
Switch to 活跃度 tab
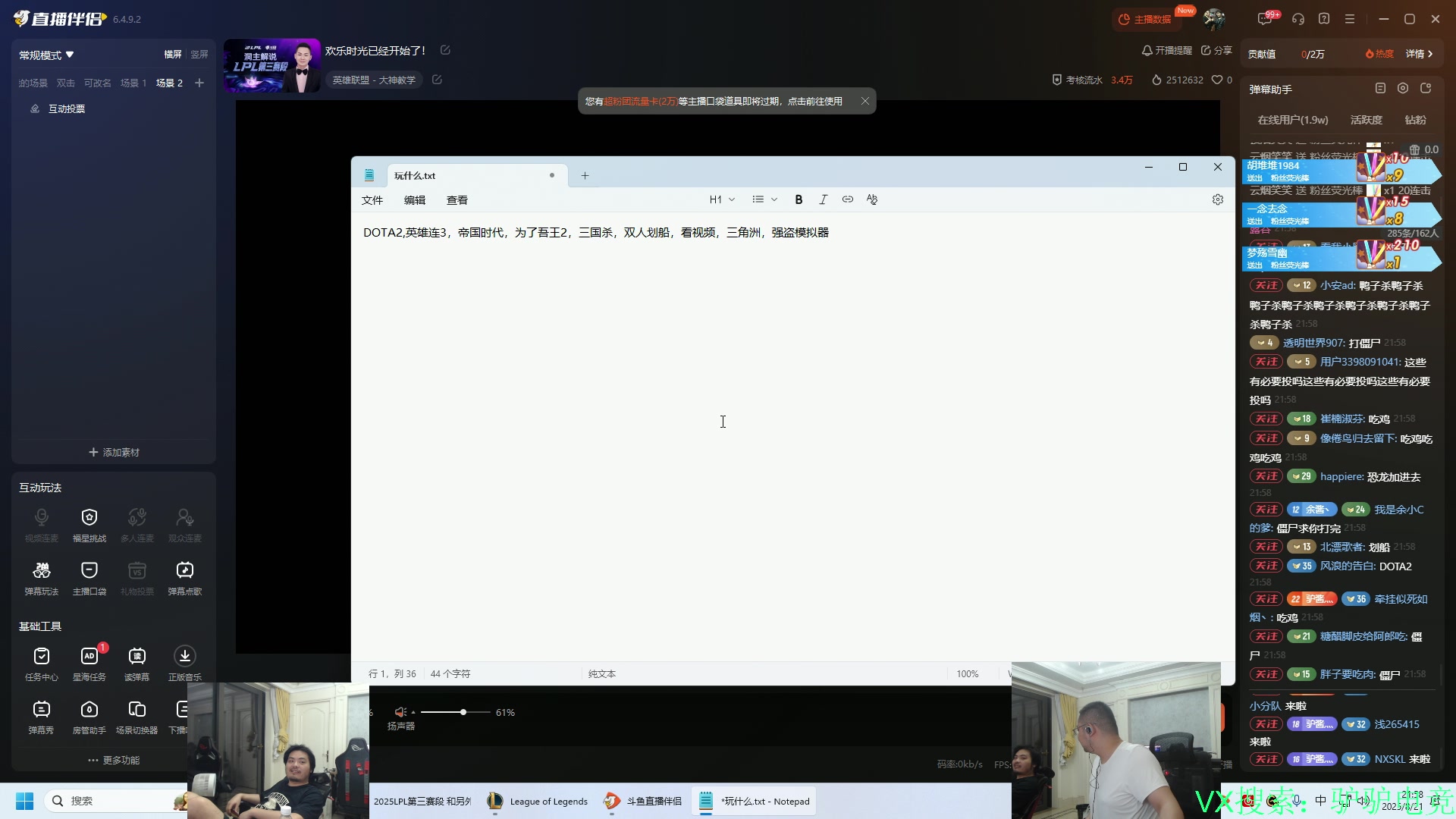[x=1367, y=120]
